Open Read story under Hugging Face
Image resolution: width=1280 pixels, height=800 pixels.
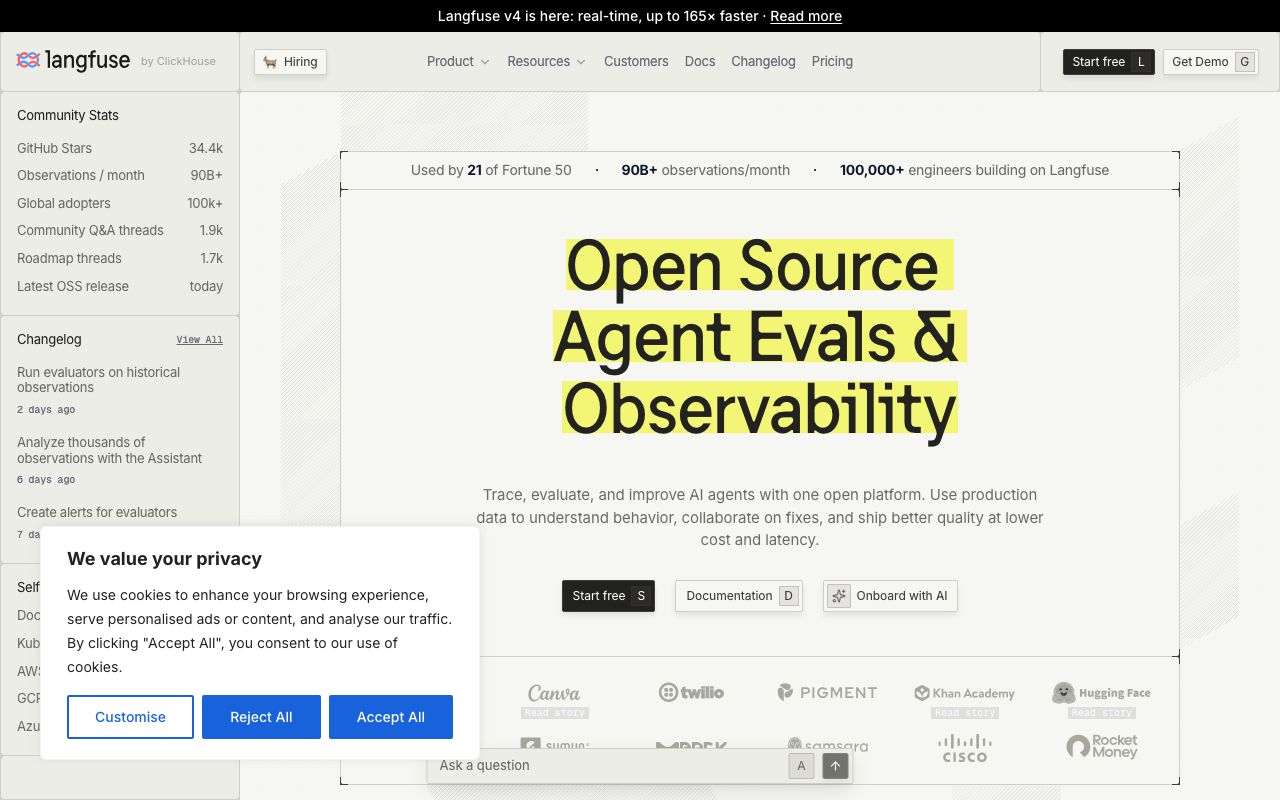1102,713
